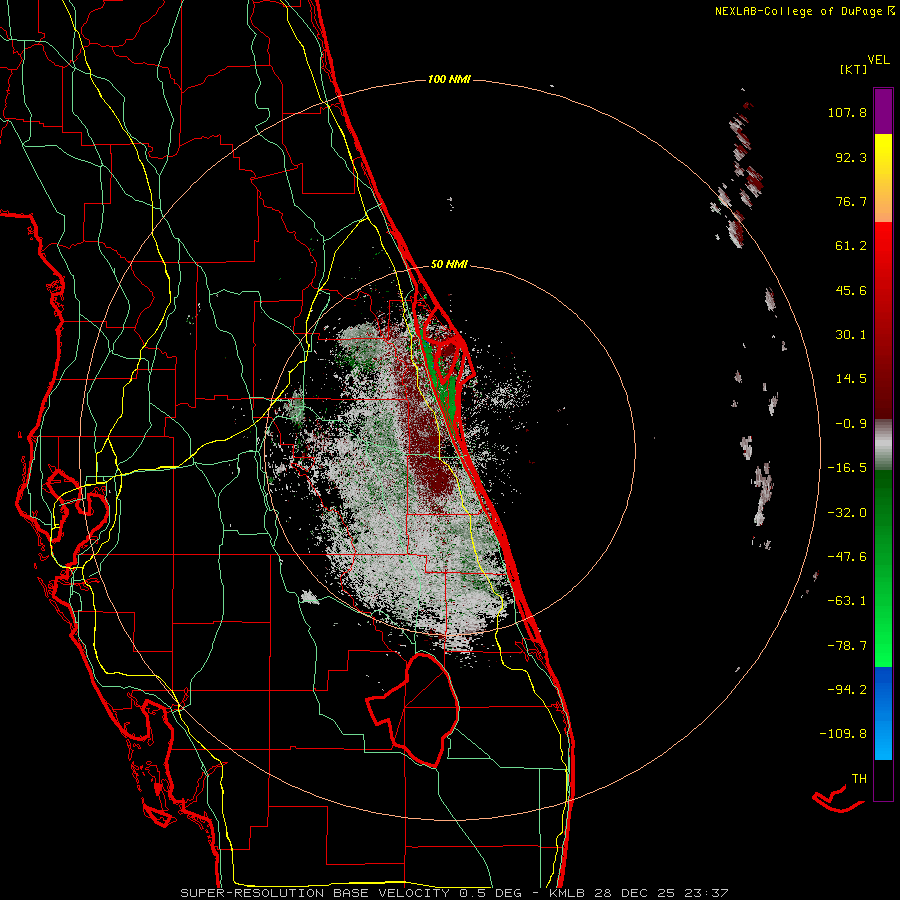Click the -0.9 velocity scale value
Viewport: 900px width, 900px height.
click(x=851, y=424)
